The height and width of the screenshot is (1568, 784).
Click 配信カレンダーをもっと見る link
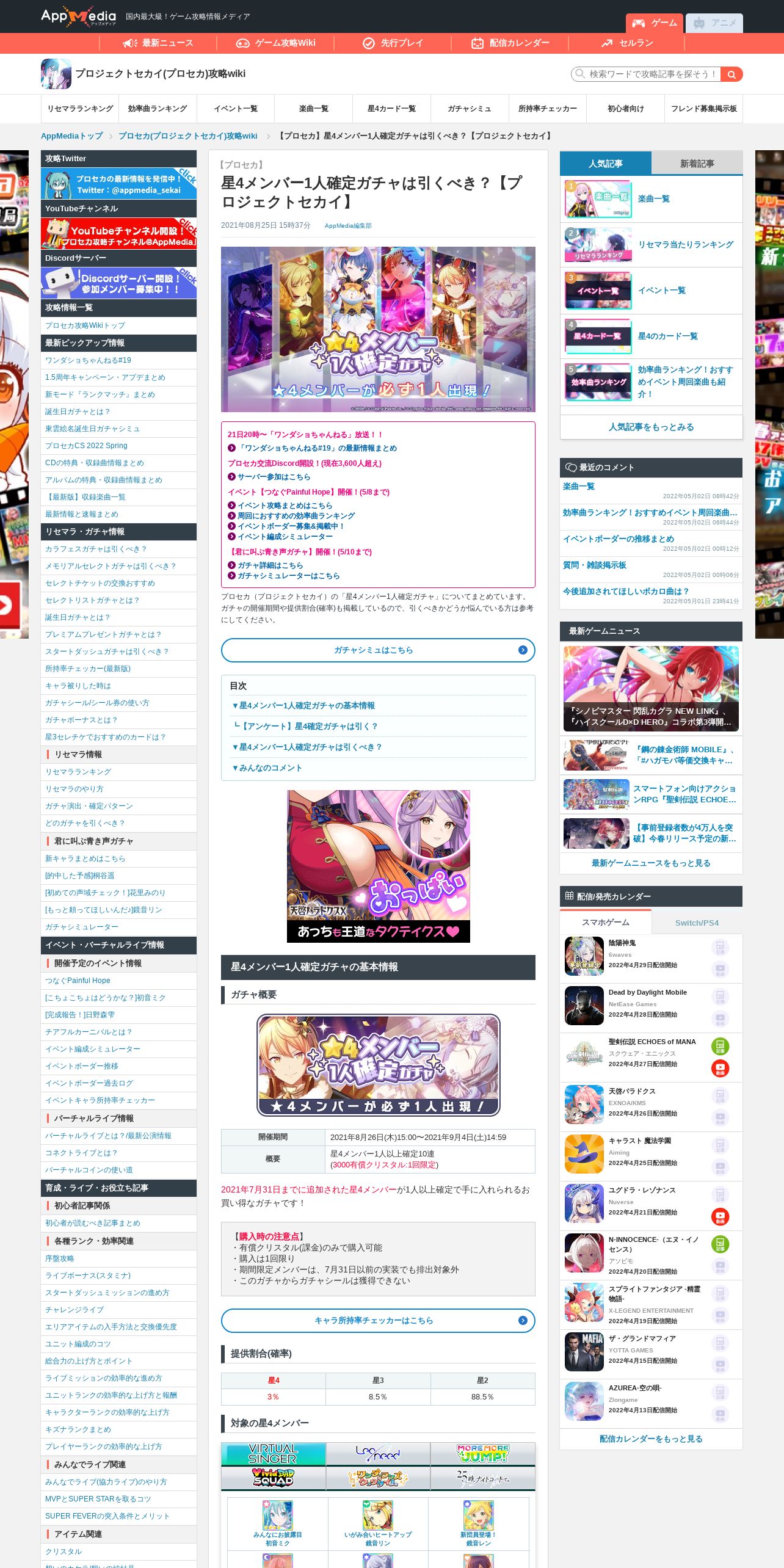pyautogui.click(x=652, y=1439)
